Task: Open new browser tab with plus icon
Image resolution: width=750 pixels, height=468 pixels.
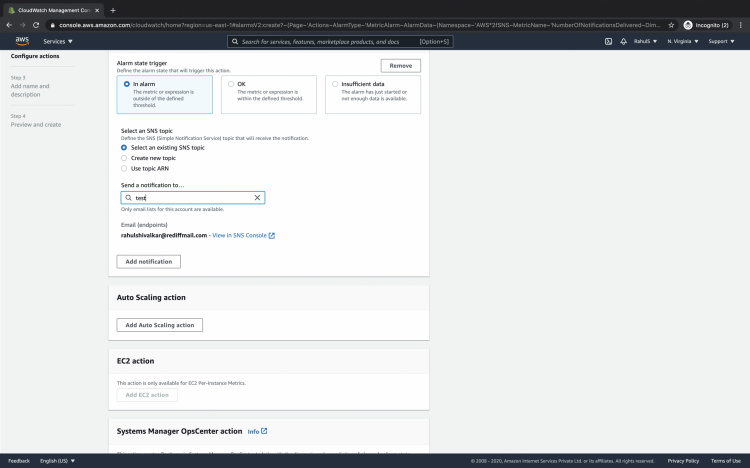Action: pyautogui.click(x=112, y=9)
